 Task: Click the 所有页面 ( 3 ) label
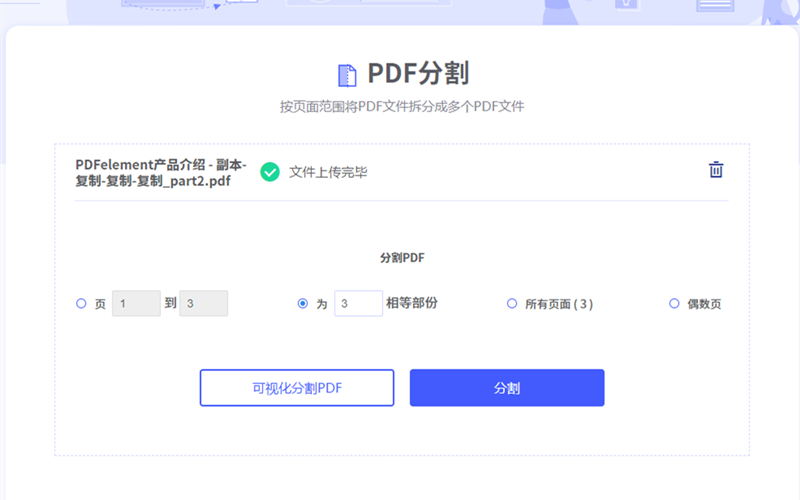(x=559, y=304)
